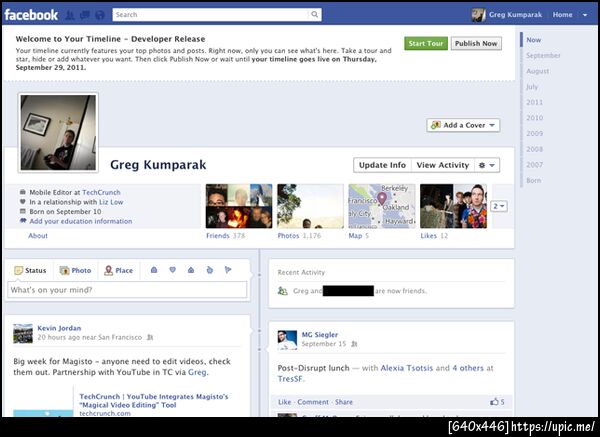The height and width of the screenshot is (437, 600).
Task: Open TechCrunch YouTube Magisto article link
Action: click(x=153, y=401)
